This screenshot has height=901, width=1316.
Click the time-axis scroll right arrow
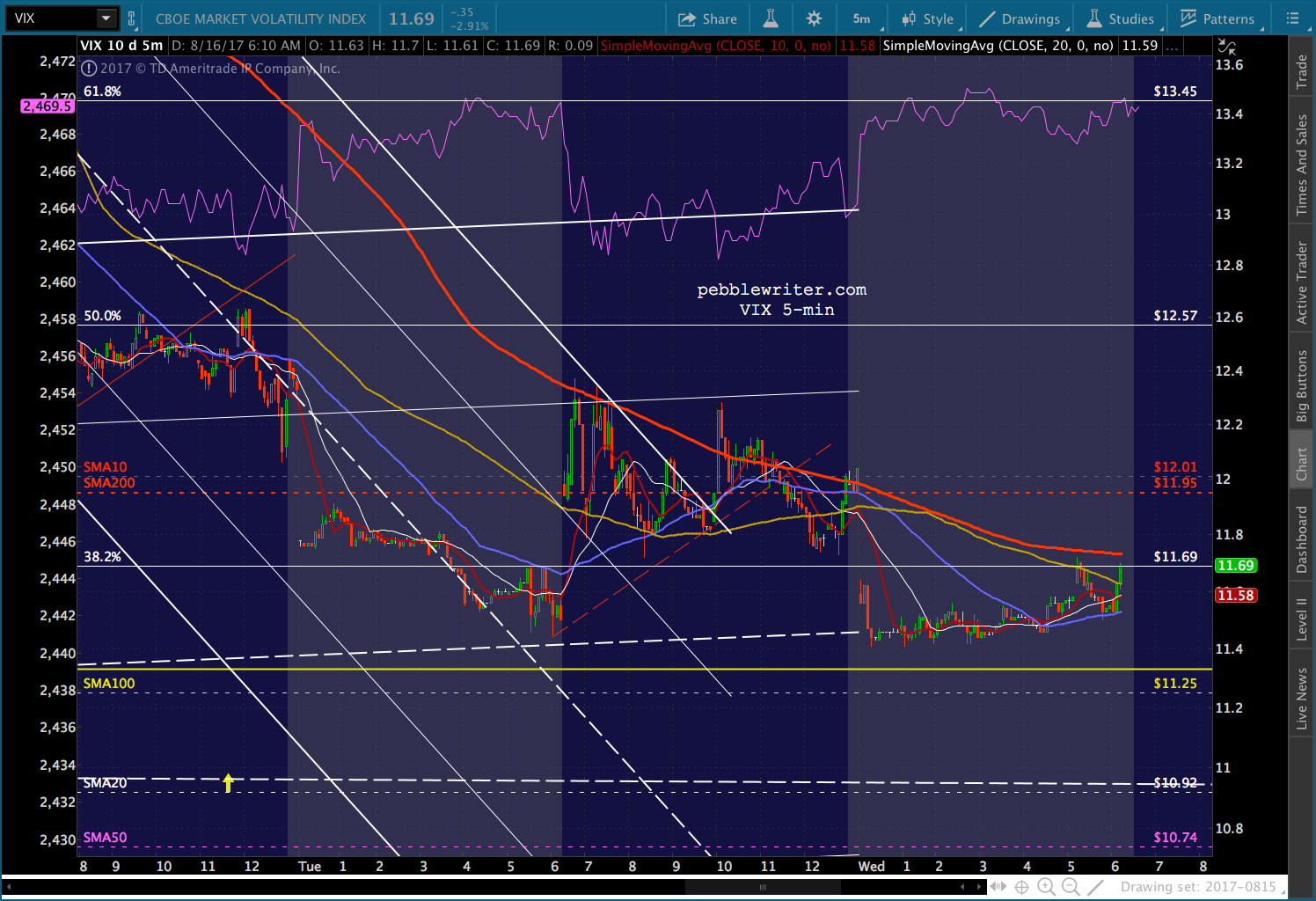[x=979, y=887]
